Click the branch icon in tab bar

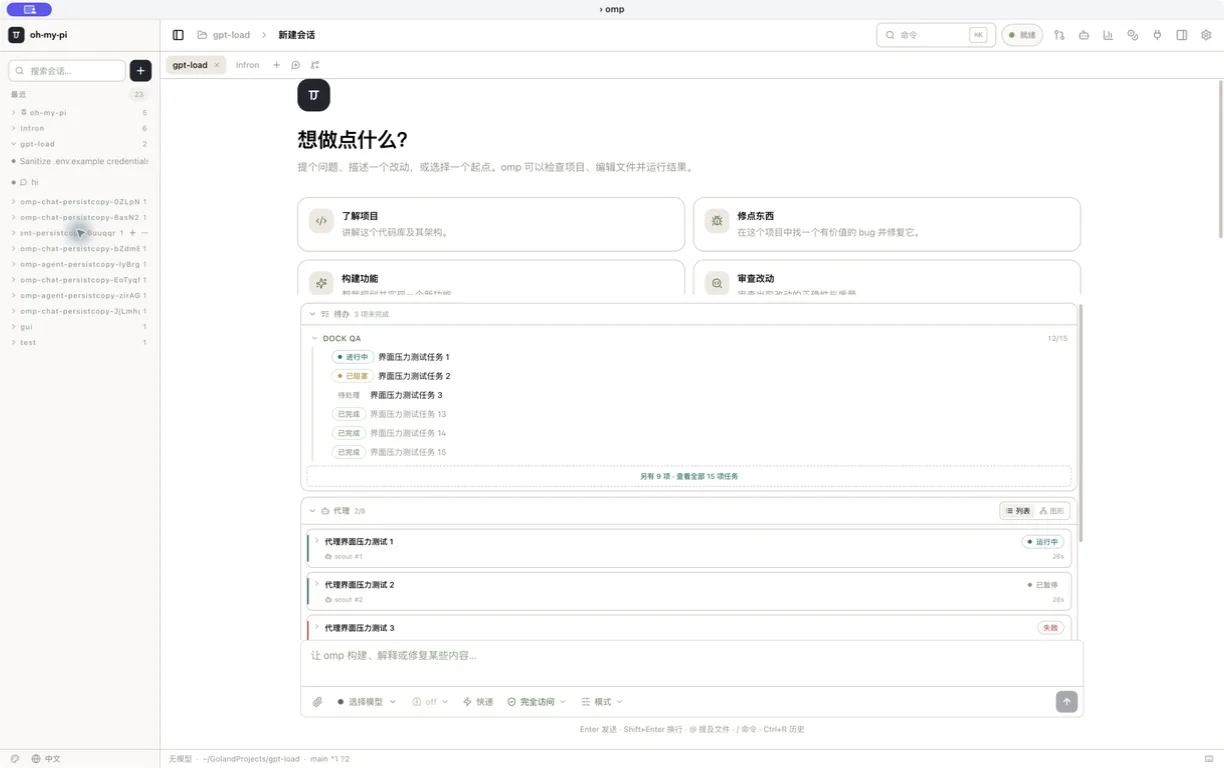315,65
